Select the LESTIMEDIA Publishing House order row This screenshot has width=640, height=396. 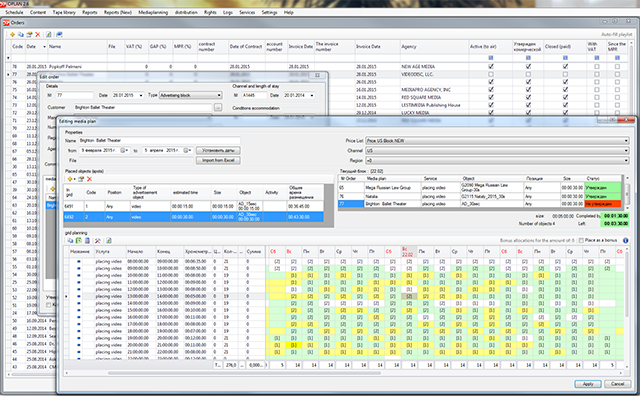coord(318,105)
